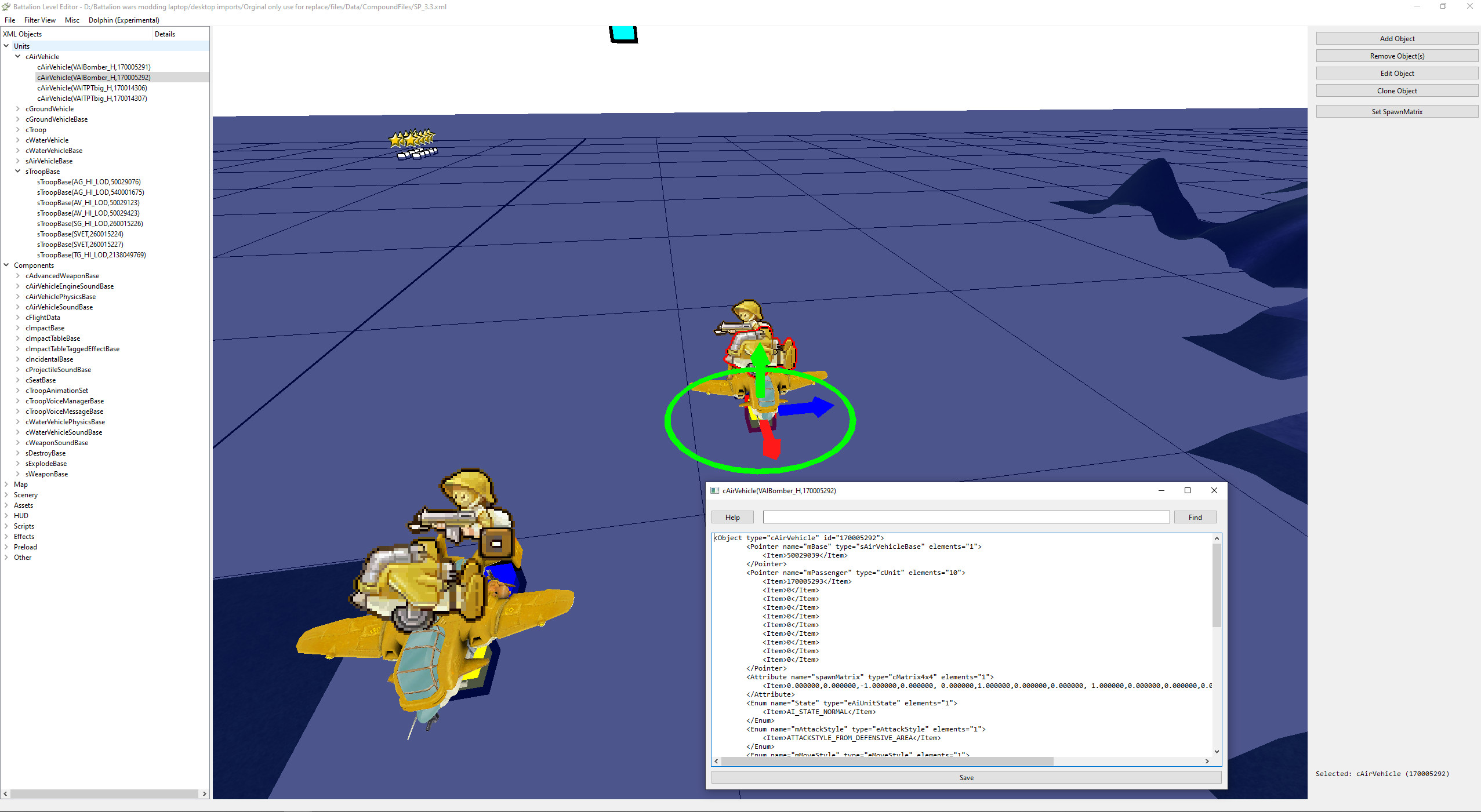Open the File menu
This screenshot has height=812, width=1481.
coord(9,20)
